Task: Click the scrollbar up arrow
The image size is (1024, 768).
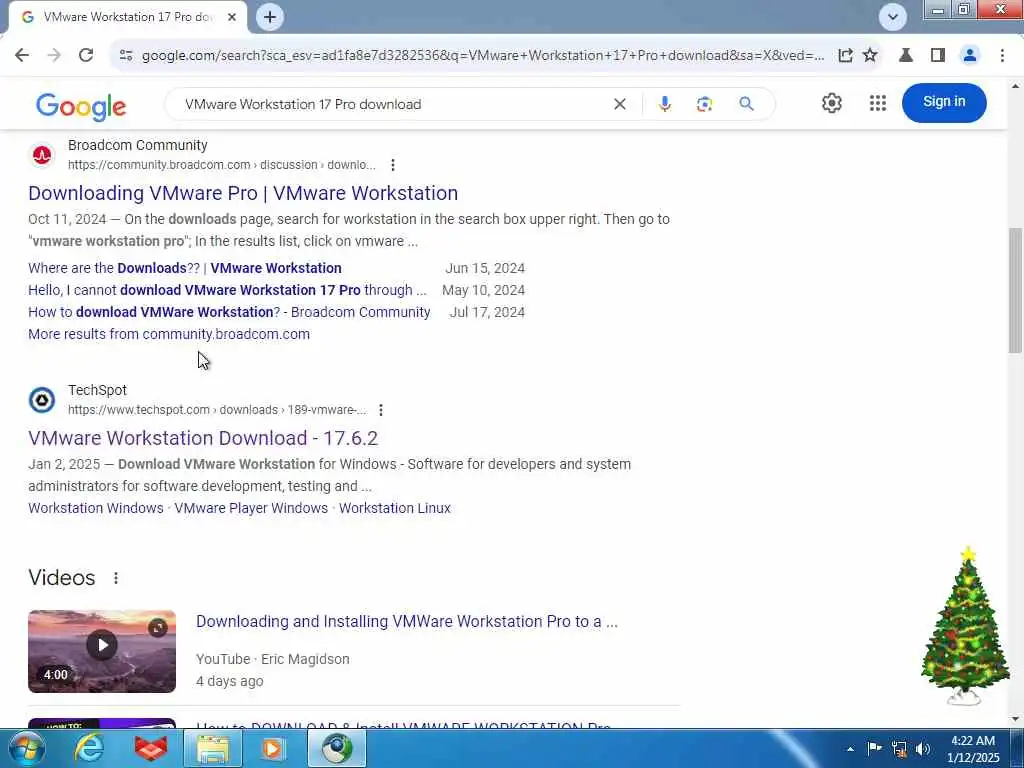Action: 1016,86
